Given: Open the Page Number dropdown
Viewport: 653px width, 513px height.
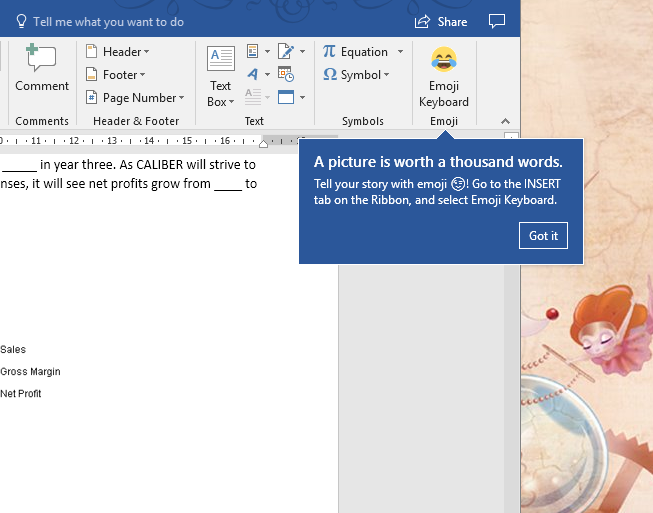Looking at the screenshot, I should coord(135,97).
